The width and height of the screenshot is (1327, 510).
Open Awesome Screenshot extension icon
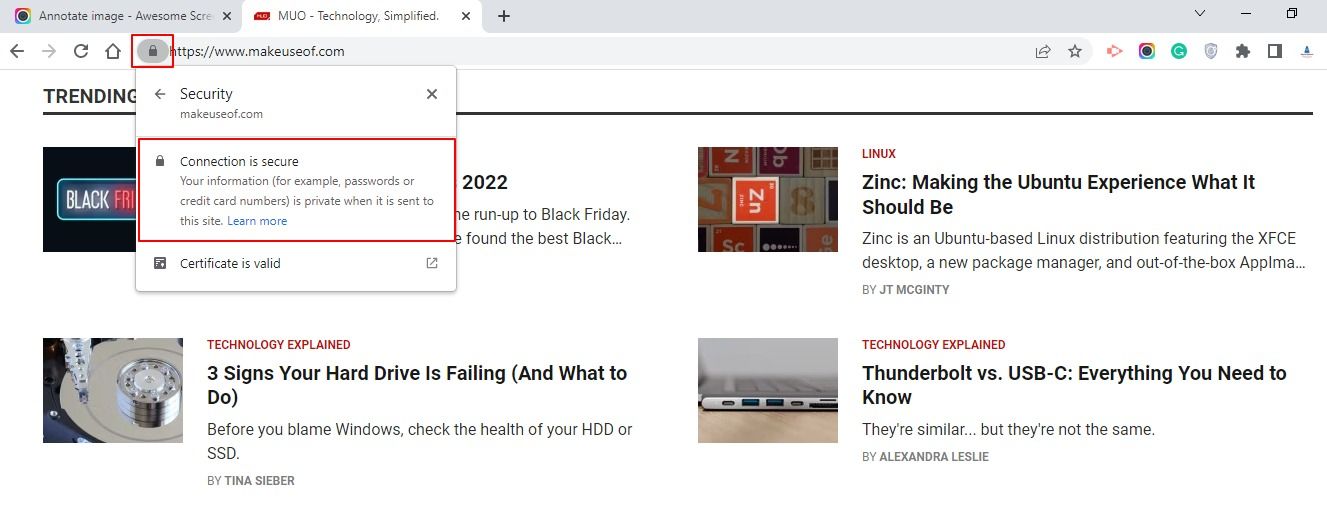click(x=1147, y=51)
